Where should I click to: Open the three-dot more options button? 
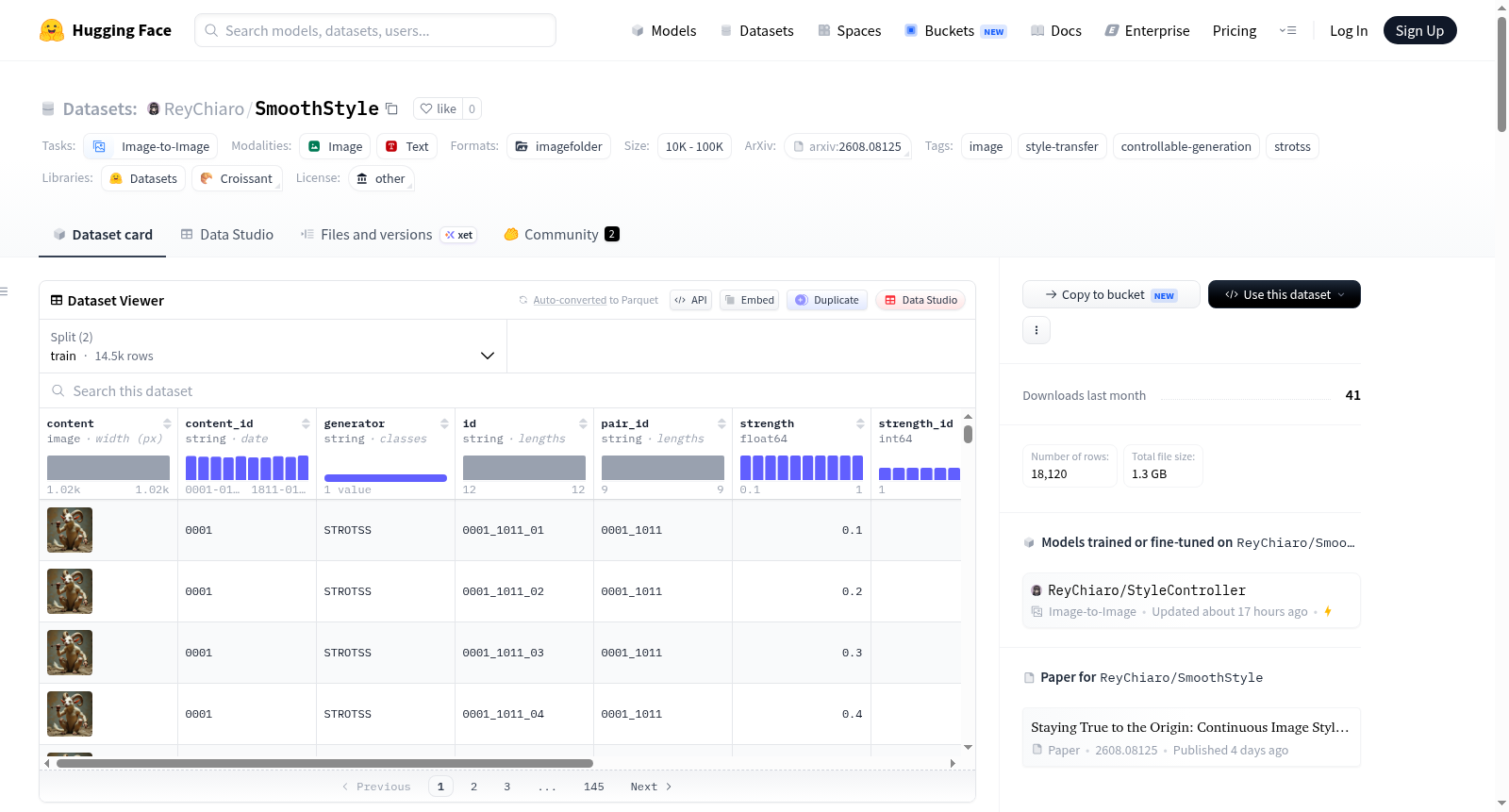click(x=1036, y=330)
